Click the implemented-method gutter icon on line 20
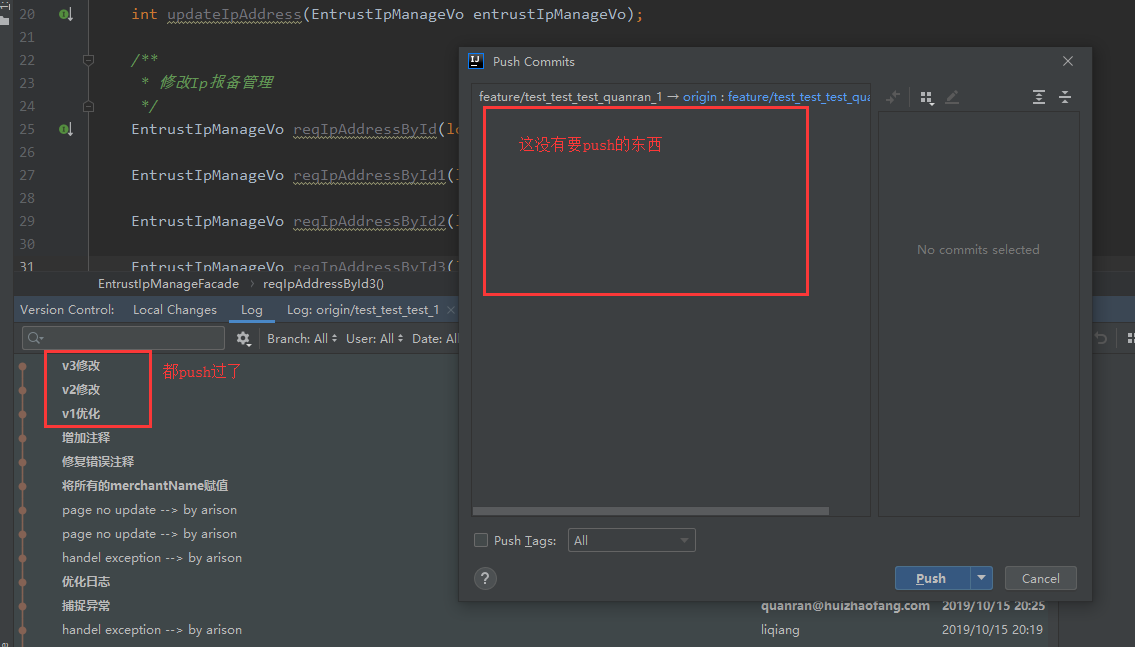 pyautogui.click(x=65, y=14)
